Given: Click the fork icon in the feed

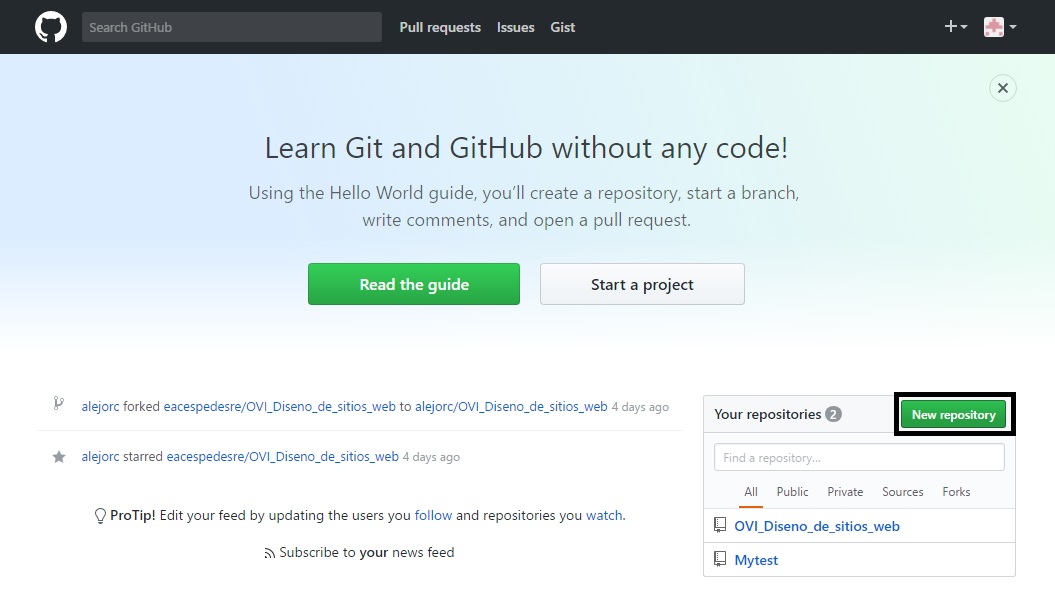Looking at the screenshot, I should click(59, 404).
